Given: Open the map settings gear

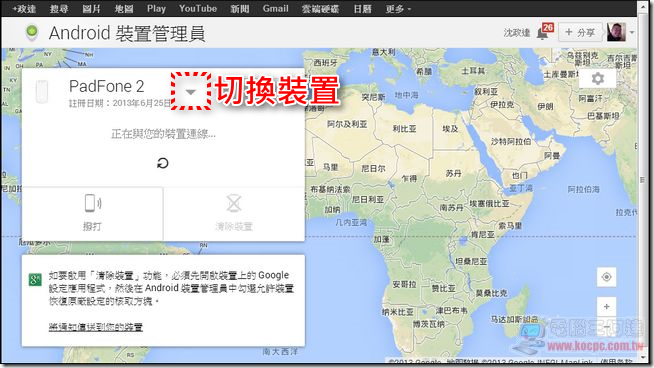Looking at the screenshot, I should 598,78.
